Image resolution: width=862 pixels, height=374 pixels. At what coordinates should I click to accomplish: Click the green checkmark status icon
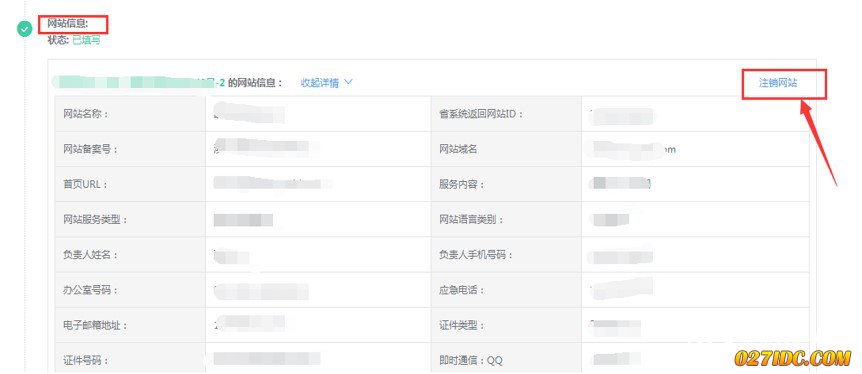(x=25, y=29)
